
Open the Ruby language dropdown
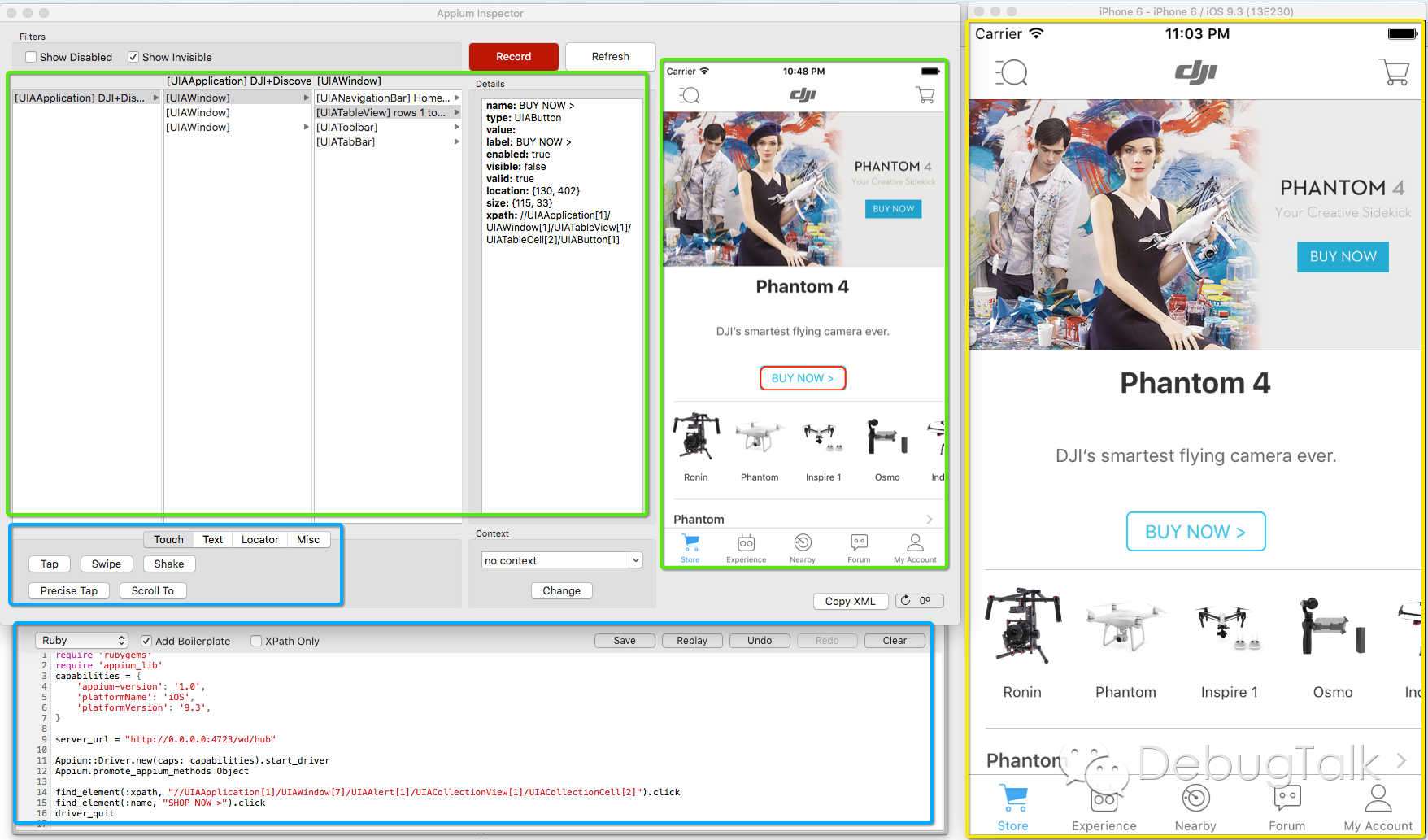(x=81, y=641)
